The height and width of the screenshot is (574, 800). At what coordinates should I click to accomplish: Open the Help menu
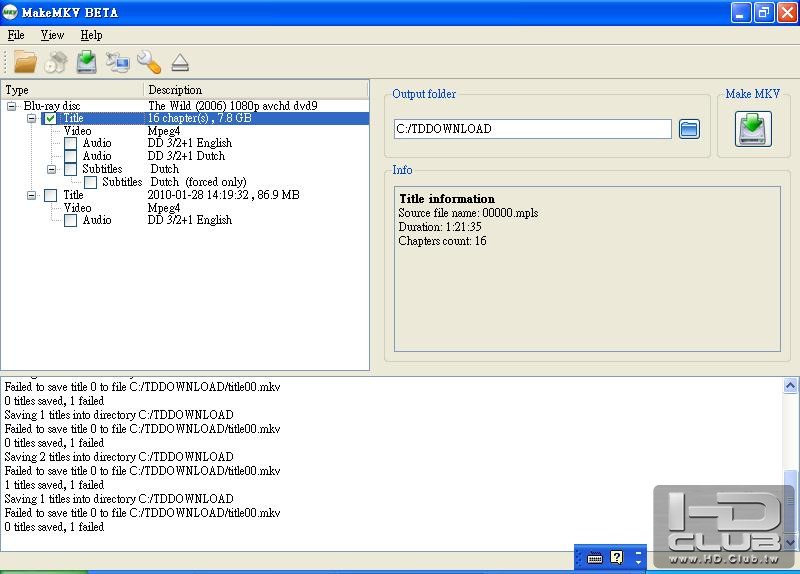[91, 35]
